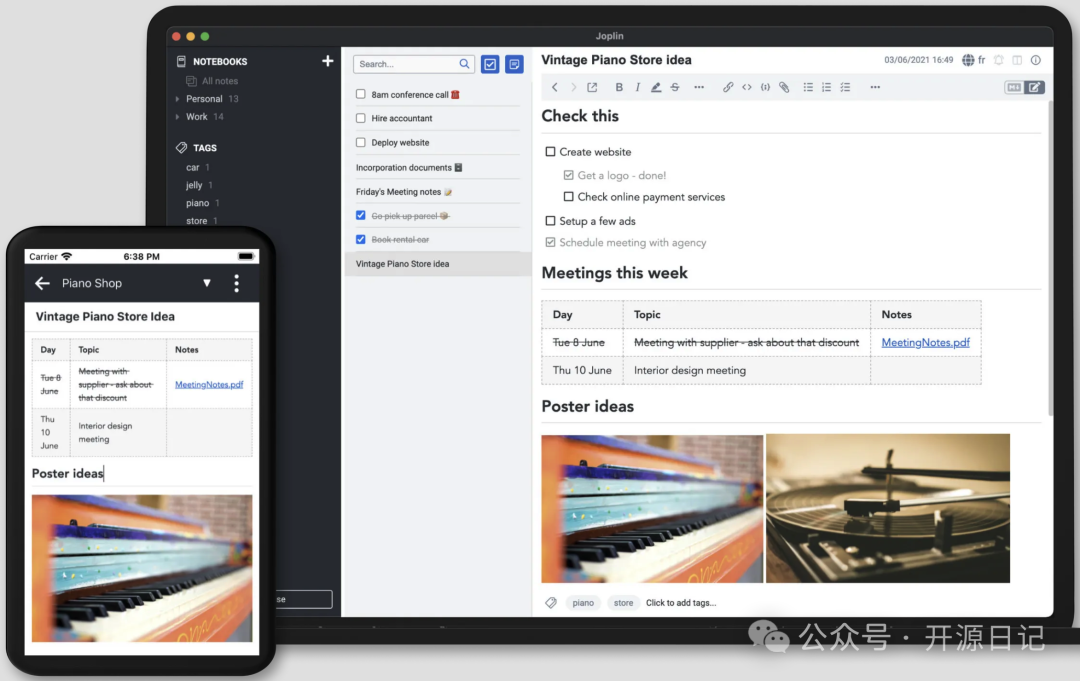Image resolution: width=1080 pixels, height=681 pixels.
Task: Tick the Setup a few ads checkbox
Action: [550, 221]
